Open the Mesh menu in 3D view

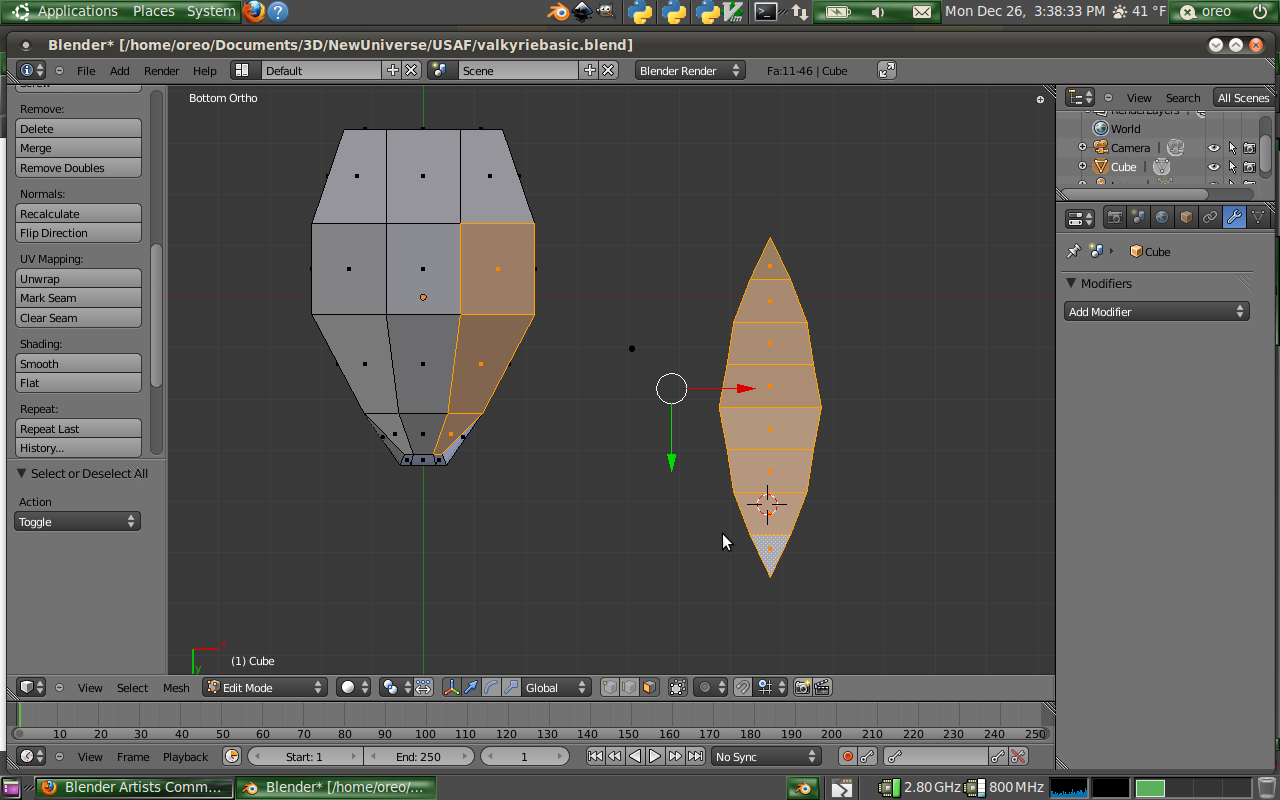(176, 687)
